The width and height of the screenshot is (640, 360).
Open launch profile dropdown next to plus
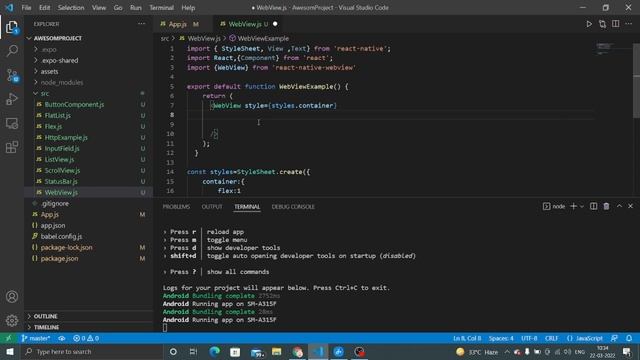tap(582, 207)
